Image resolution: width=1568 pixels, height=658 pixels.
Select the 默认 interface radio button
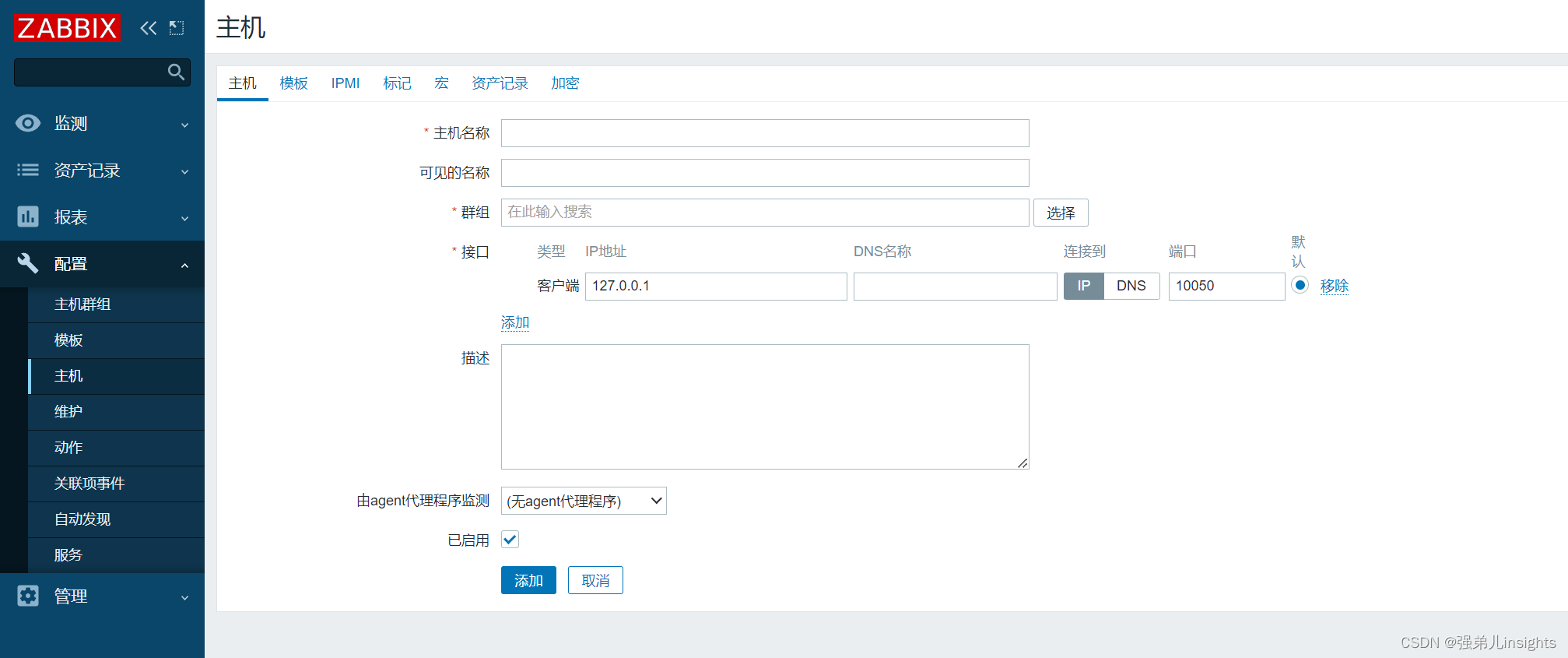(x=1300, y=285)
